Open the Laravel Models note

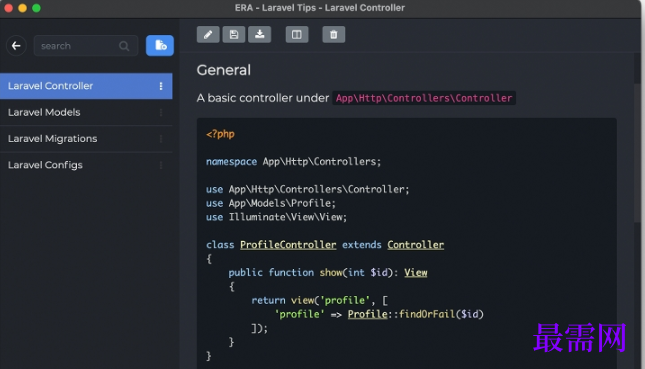point(86,112)
